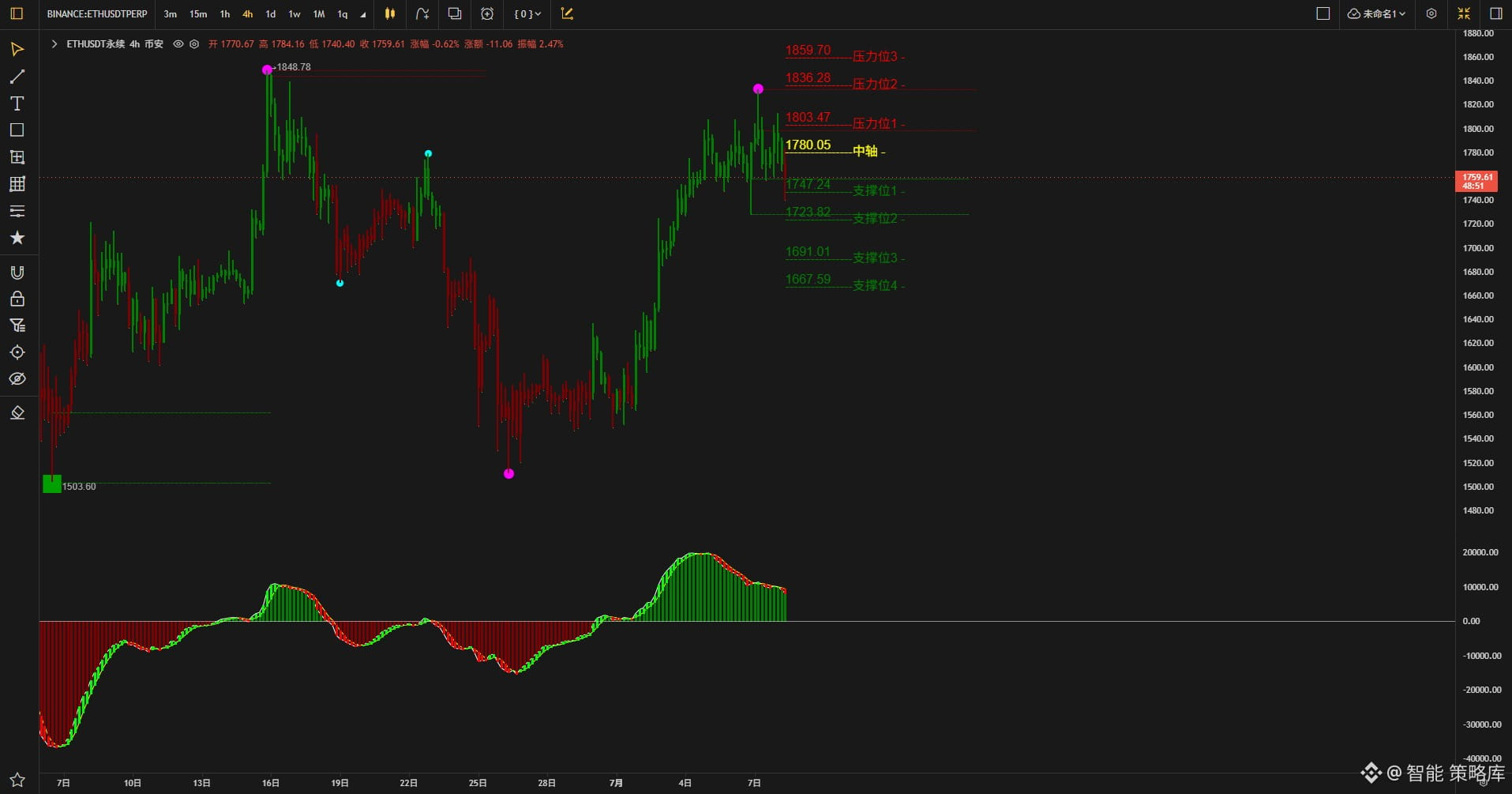Click the crosshair target tool

pos(17,352)
